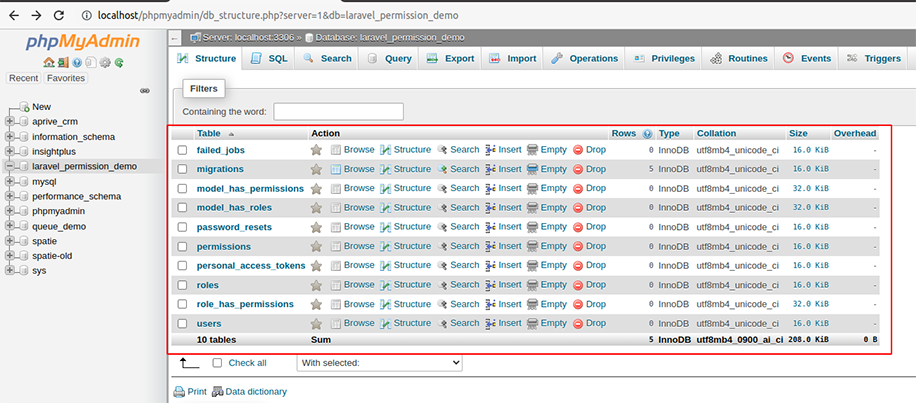Open Structure of migrations table
Screen dimensions: 916x403
point(405,169)
